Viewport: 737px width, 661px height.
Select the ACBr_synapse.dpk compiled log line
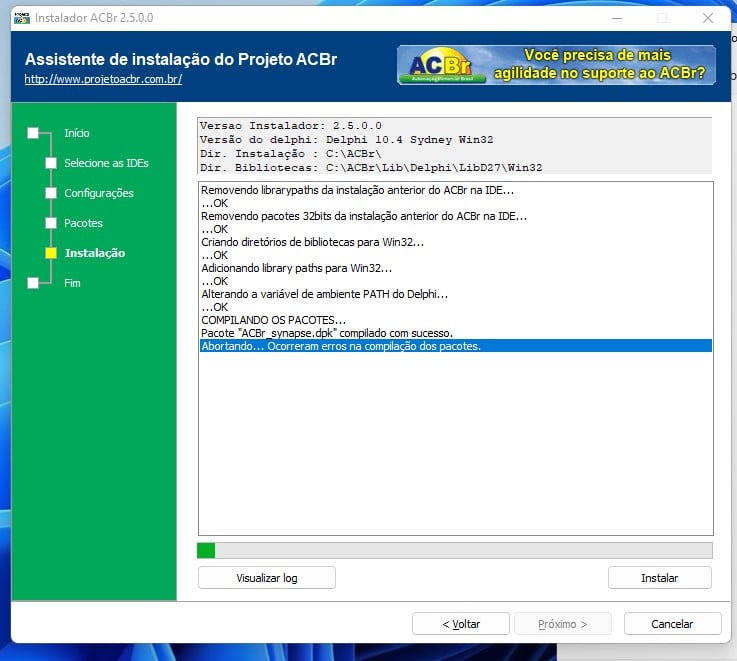pyautogui.click(x=455, y=333)
